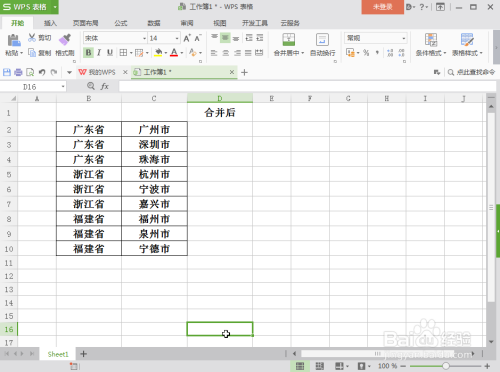Select the Format Painter brush
The width and height of the screenshot is (500, 372).
coord(65,40)
